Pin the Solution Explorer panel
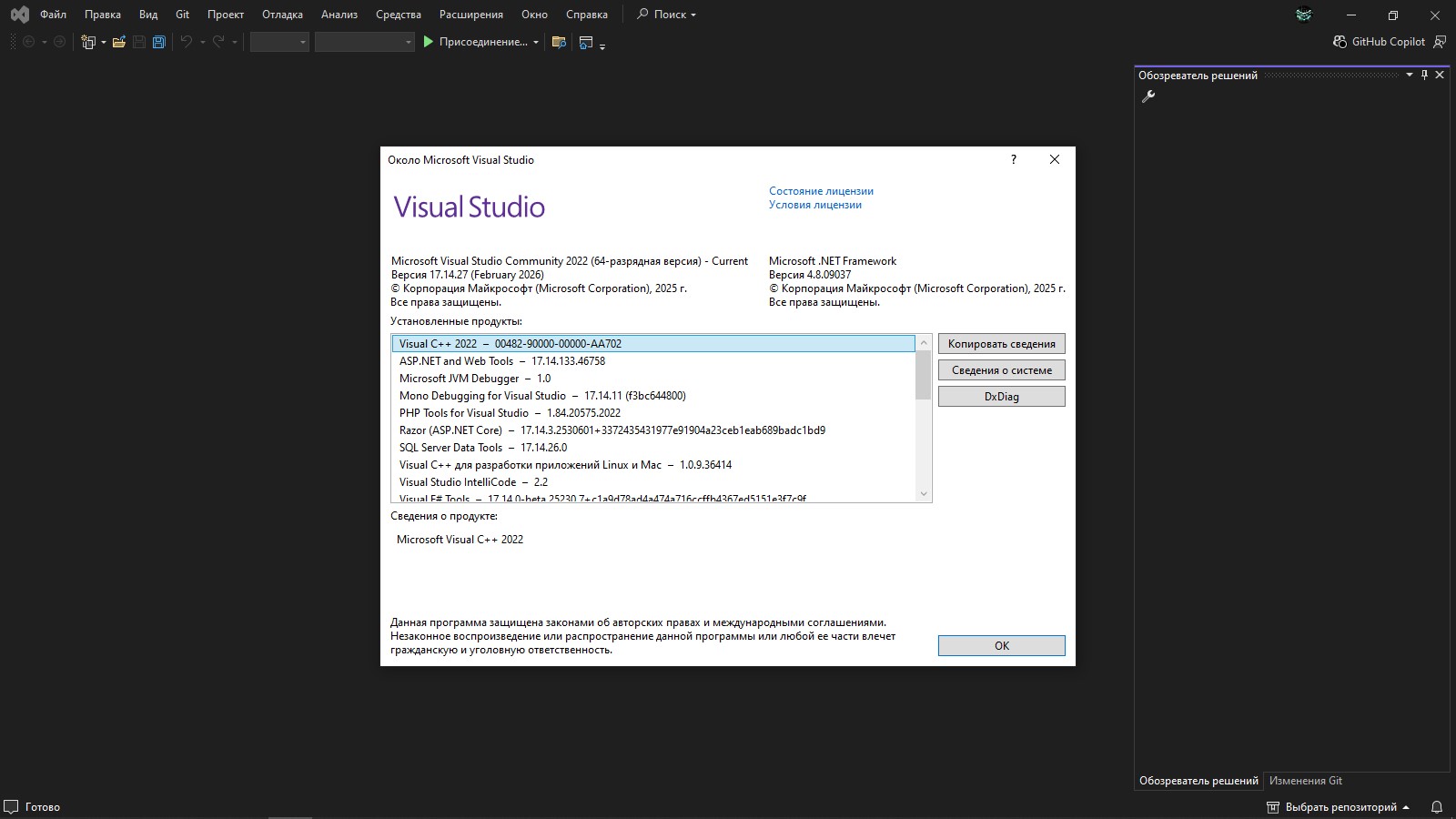 coord(1423,75)
